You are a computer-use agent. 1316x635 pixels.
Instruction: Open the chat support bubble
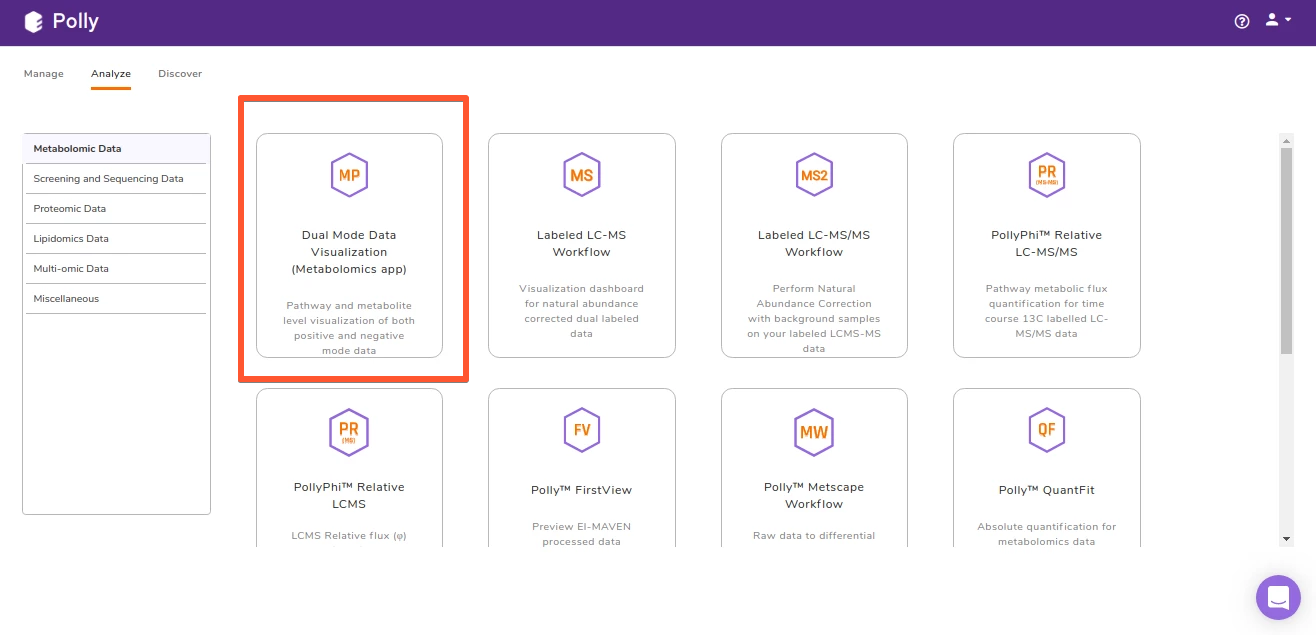pos(1278,597)
